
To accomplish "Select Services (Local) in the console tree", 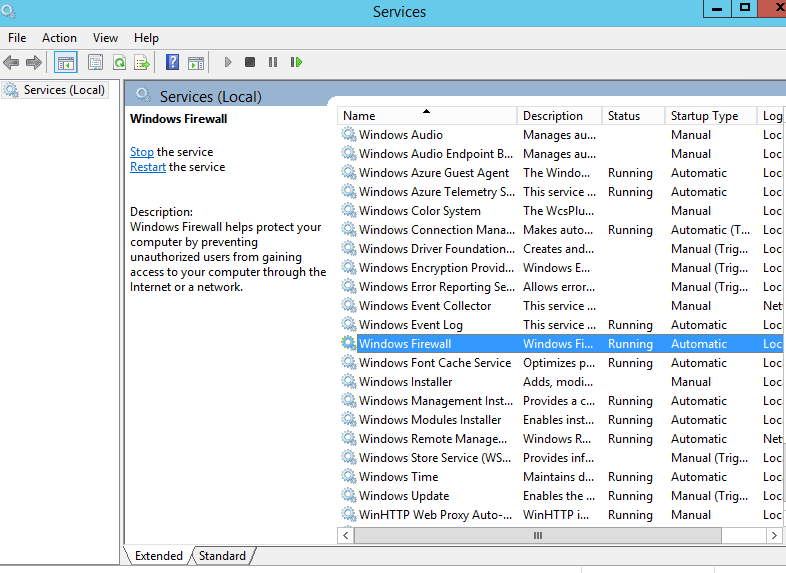I will click(64, 90).
